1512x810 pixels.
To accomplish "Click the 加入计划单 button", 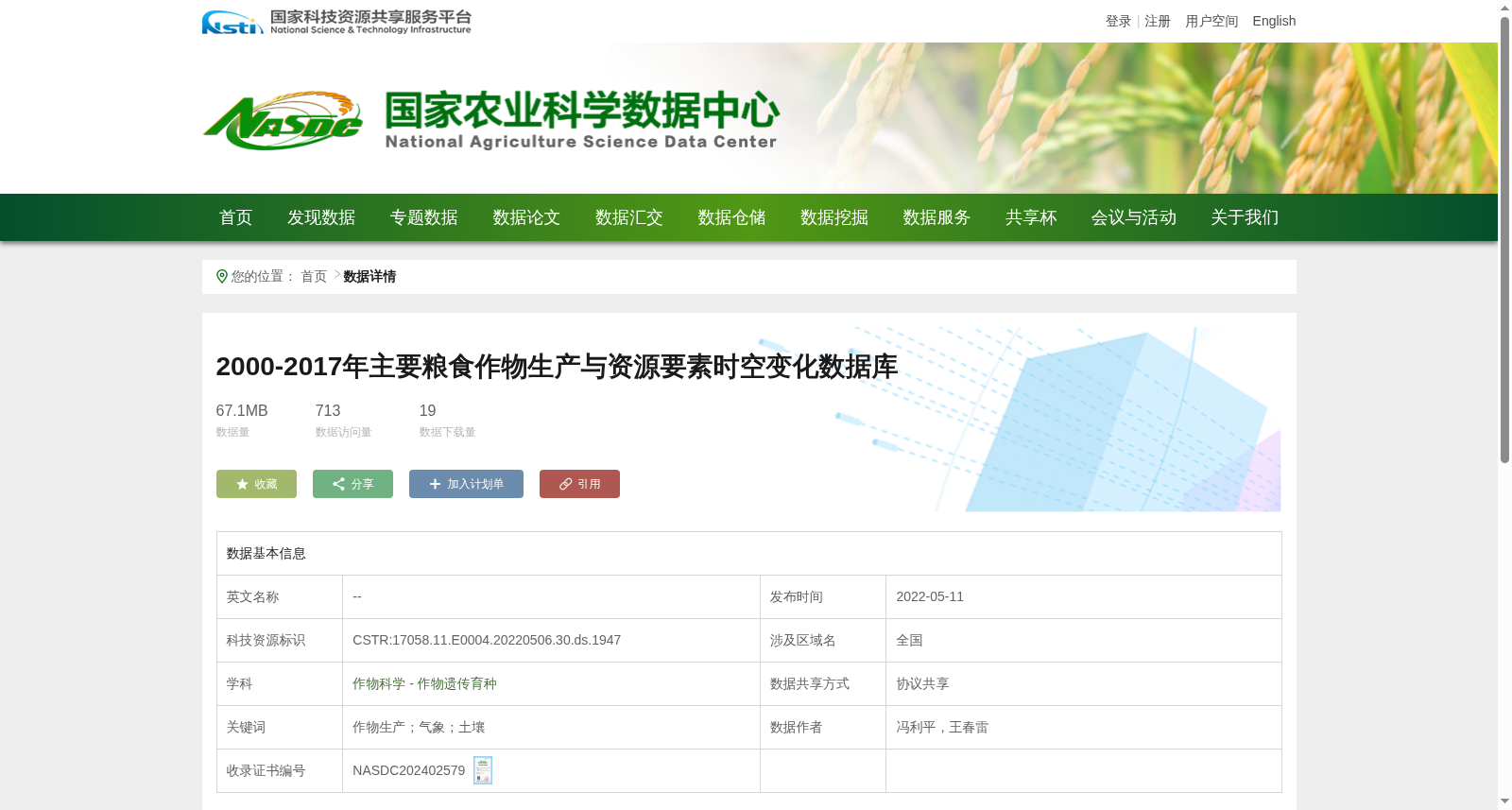I will coord(466,484).
